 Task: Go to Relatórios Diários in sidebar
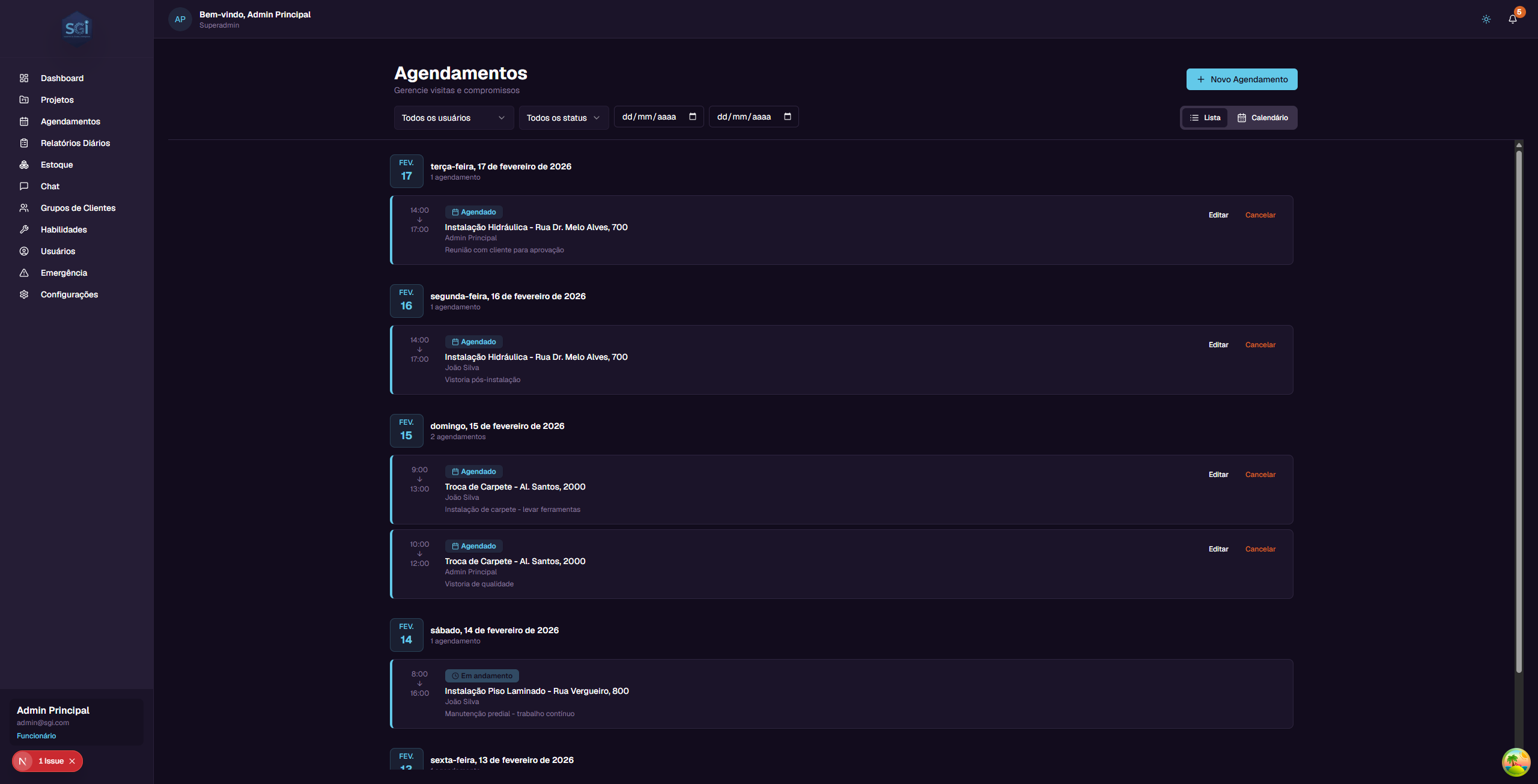[75, 143]
